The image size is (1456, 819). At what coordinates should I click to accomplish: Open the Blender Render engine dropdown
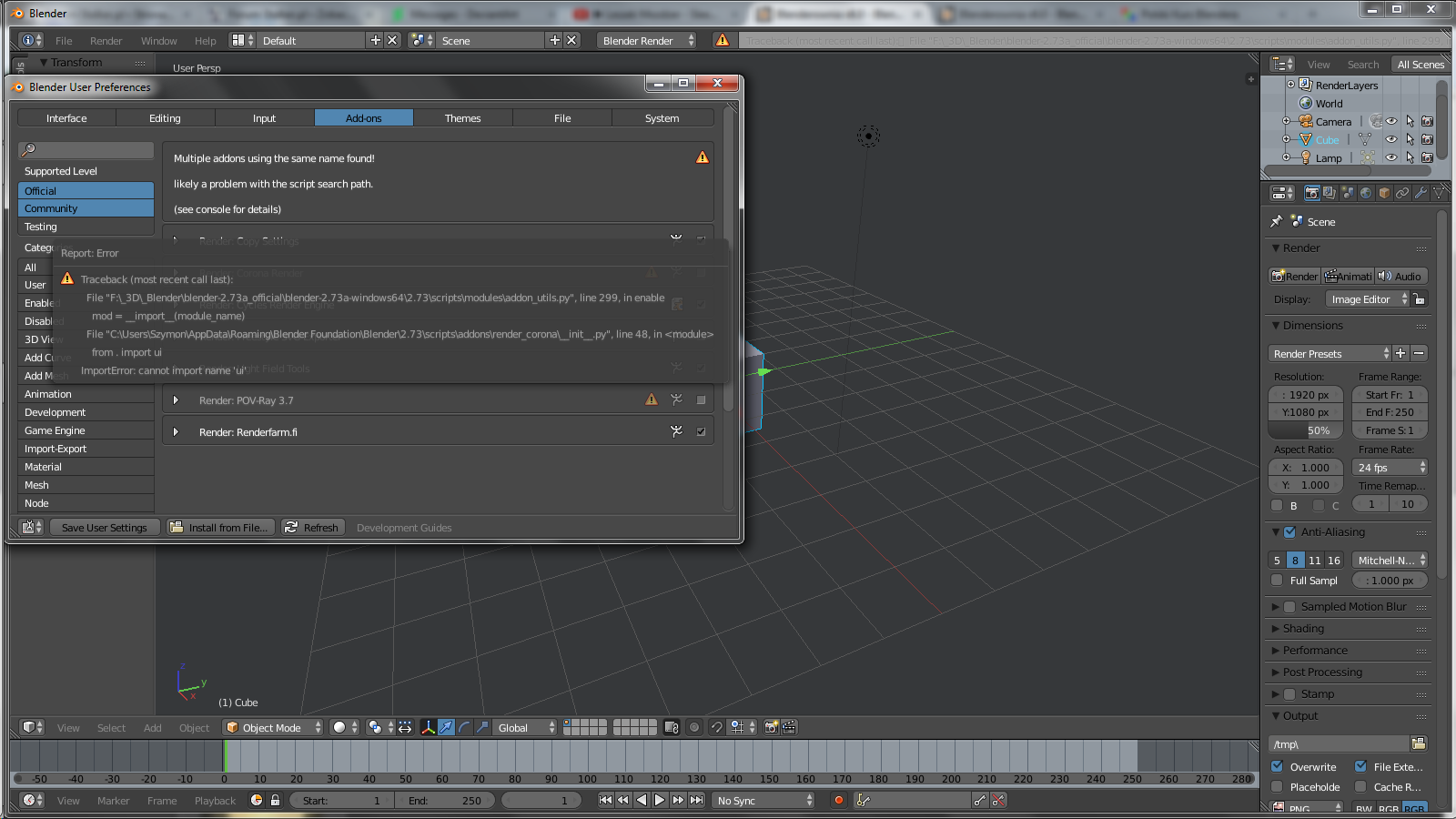coord(647,40)
